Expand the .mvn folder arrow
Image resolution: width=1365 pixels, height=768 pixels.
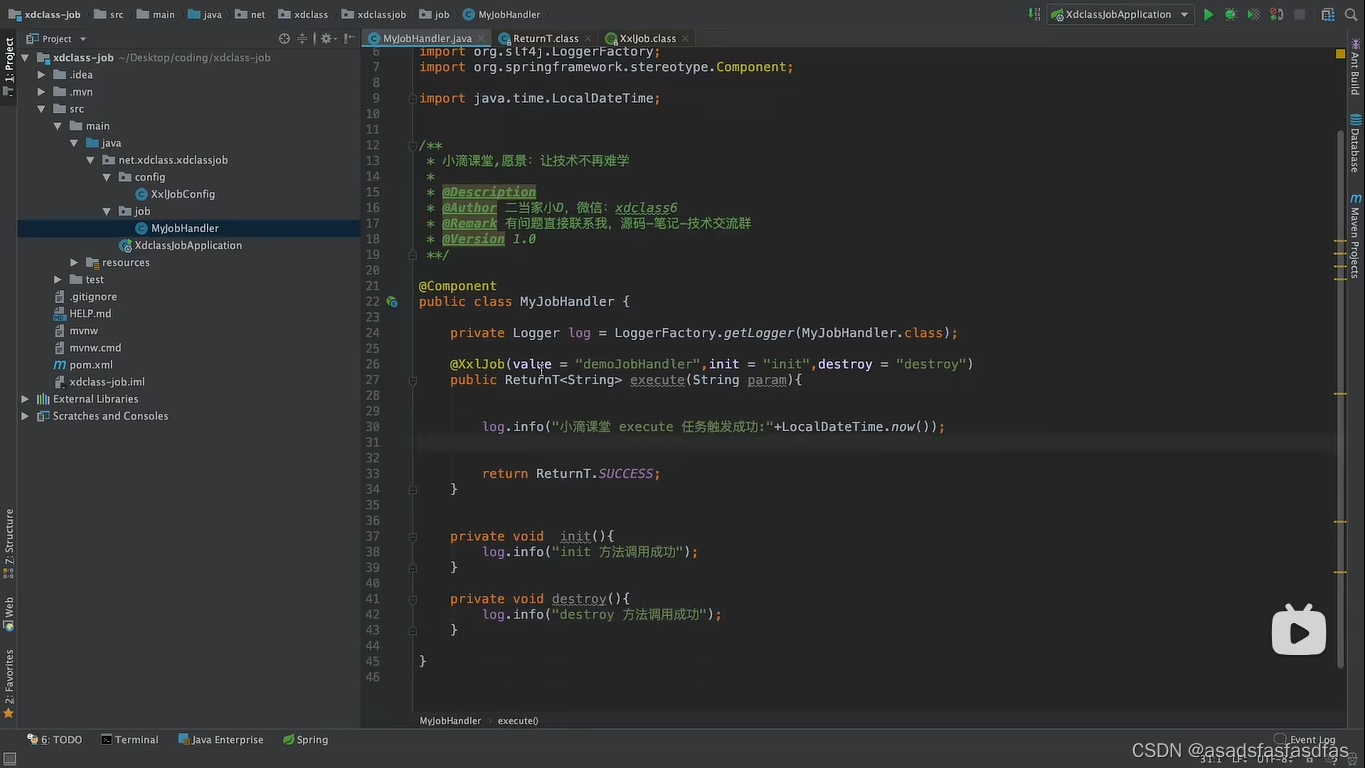click(x=42, y=92)
